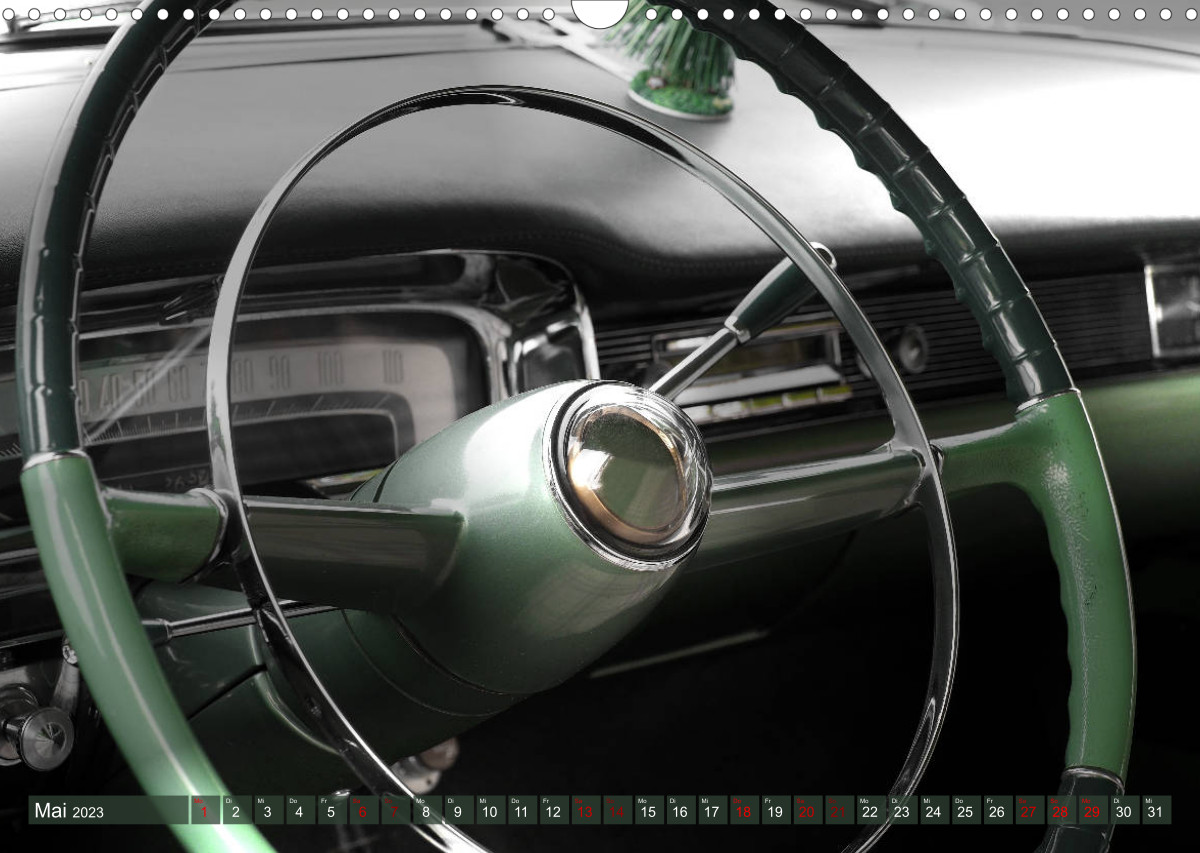Select day 15 (Mo) cell
This screenshot has width=1200, height=853.
(x=648, y=810)
